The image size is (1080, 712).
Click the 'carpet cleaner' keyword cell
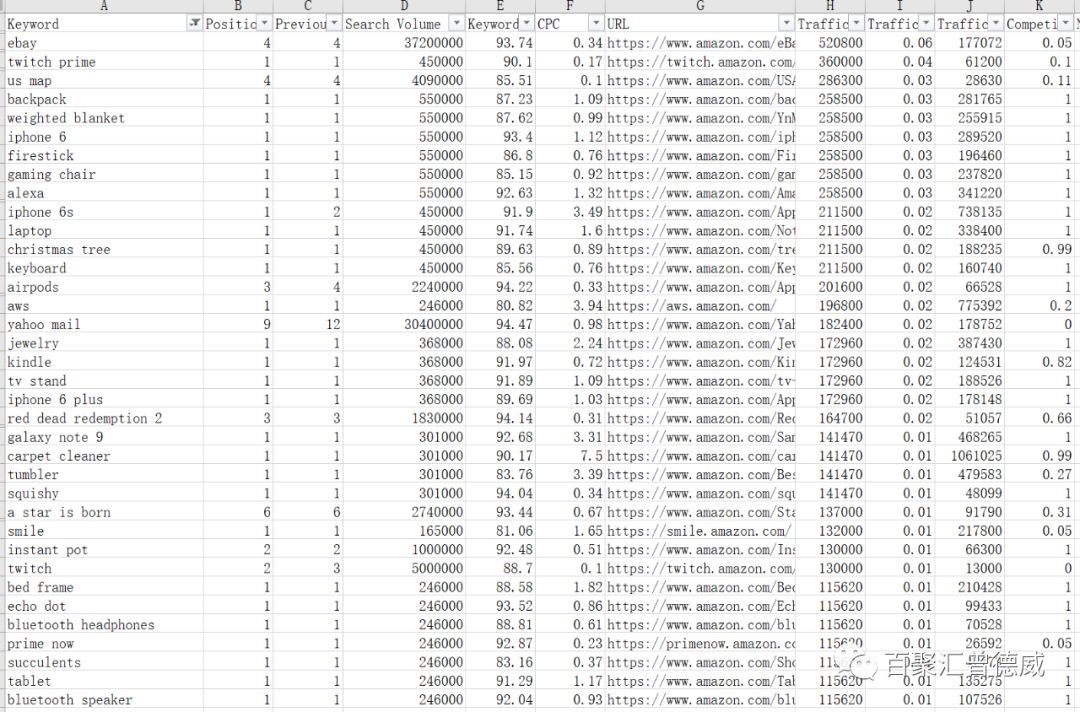point(103,456)
